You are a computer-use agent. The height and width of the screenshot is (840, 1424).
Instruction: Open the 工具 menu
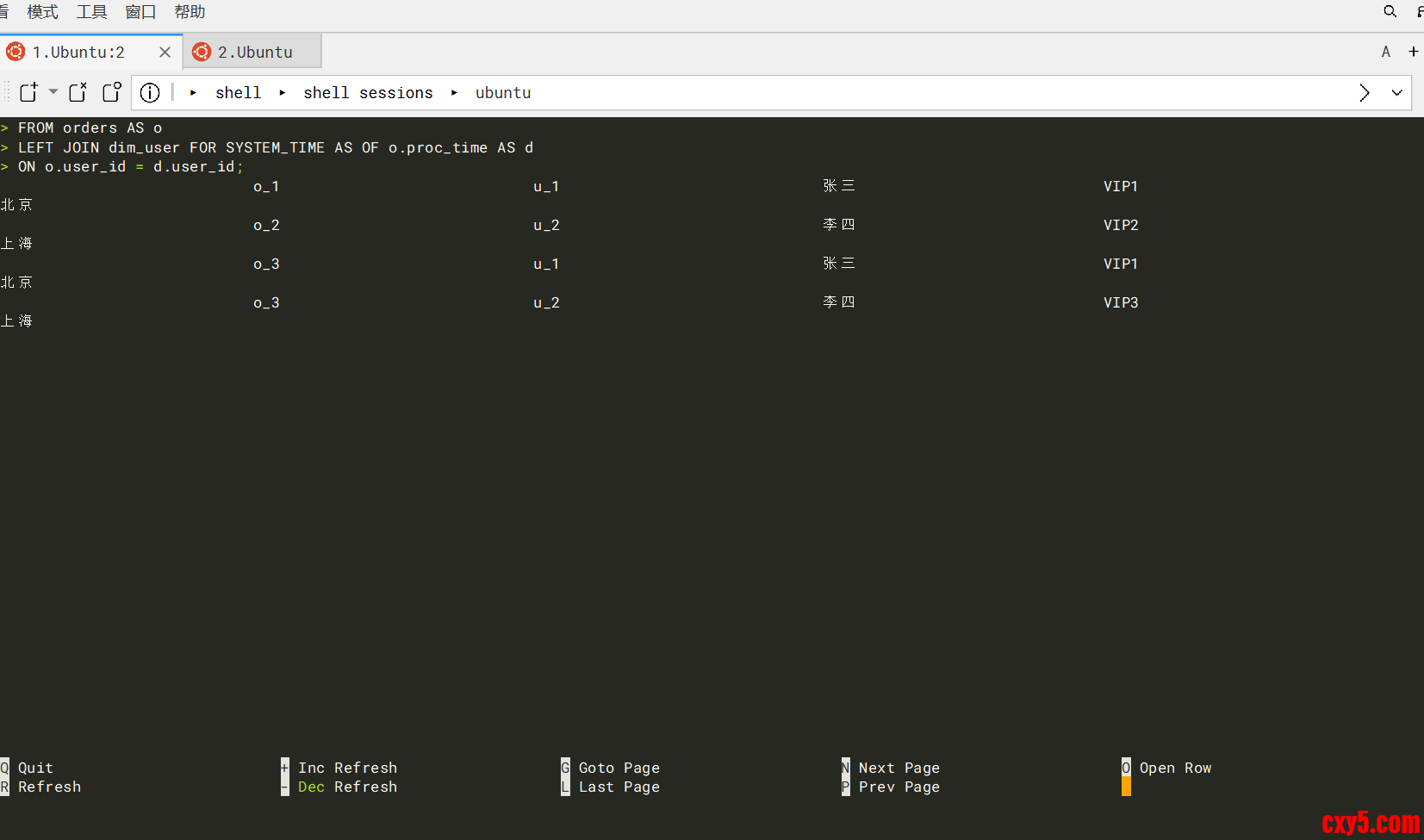tap(91, 12)
